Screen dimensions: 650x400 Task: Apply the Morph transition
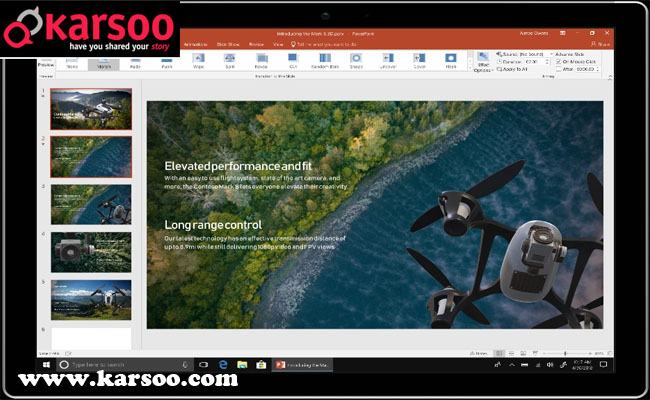(x=104, y=63)
